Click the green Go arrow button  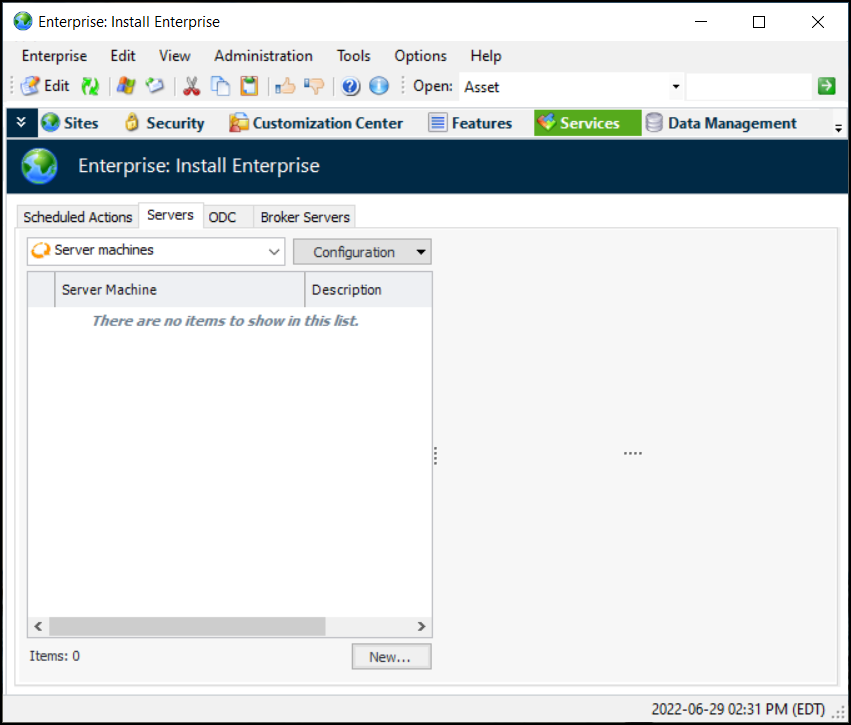(x=827, y=86)
